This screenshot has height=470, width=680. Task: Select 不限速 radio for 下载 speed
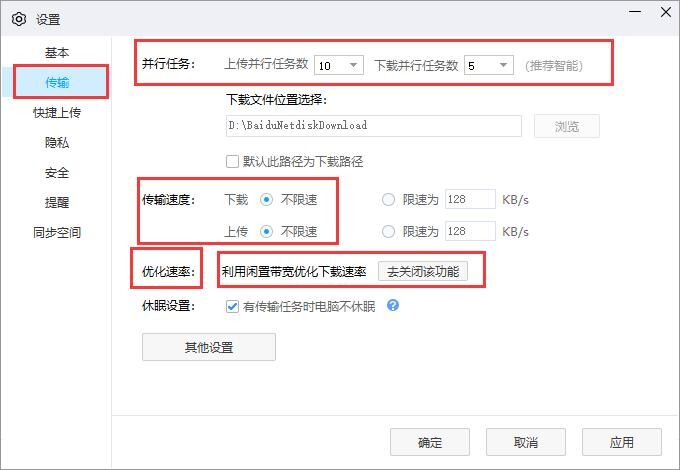tap(267, 200)
